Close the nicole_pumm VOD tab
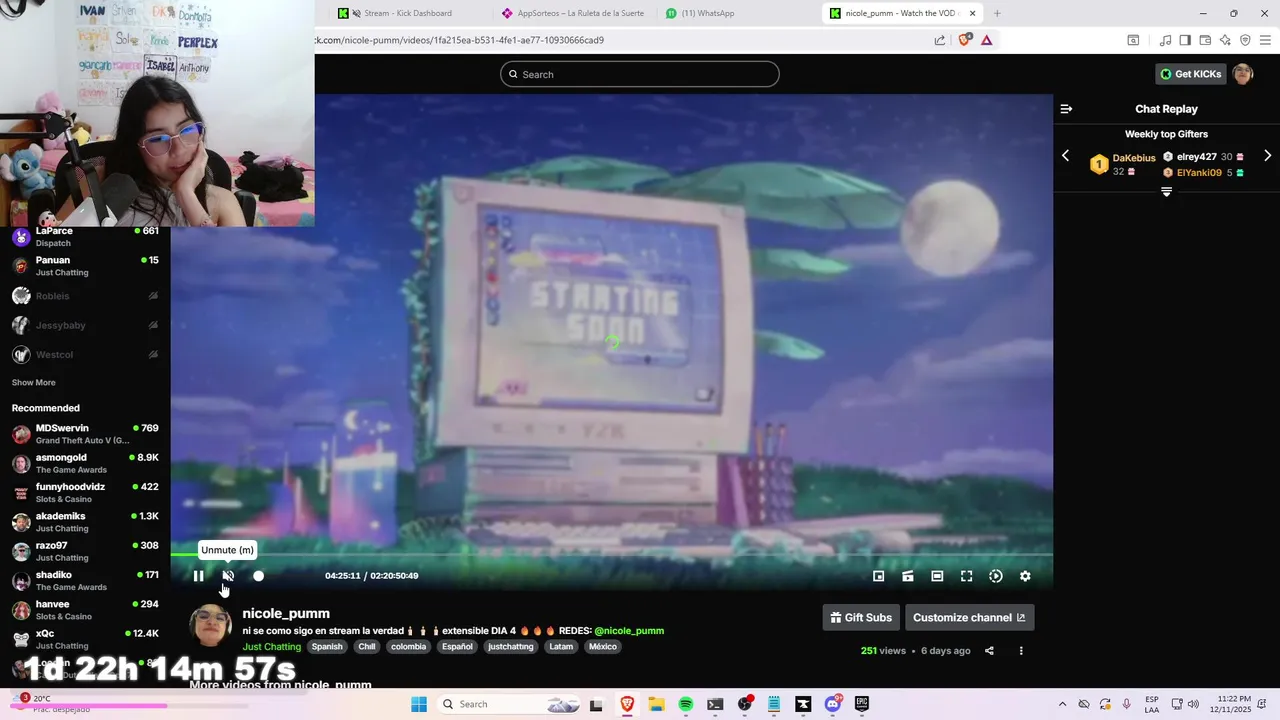The width and height of the screenshot is (1280, 720). pos(972,13)
